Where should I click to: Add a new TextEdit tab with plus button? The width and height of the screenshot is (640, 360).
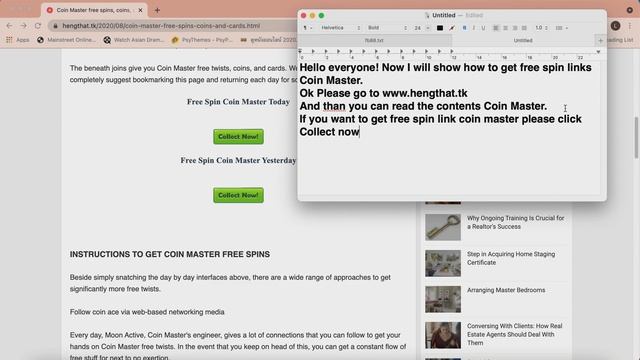600,40
